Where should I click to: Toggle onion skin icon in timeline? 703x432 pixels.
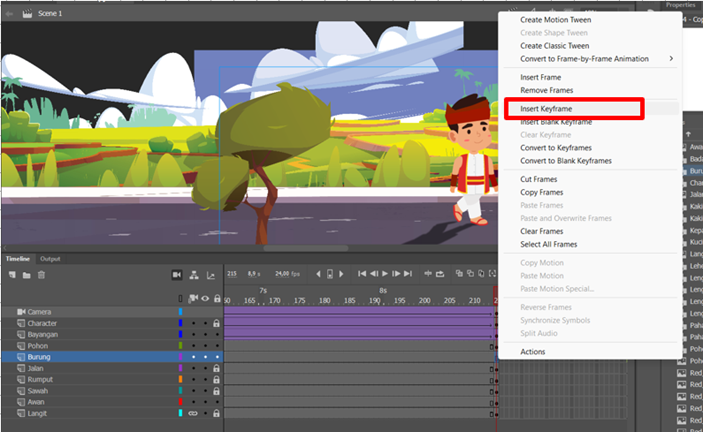459,273
